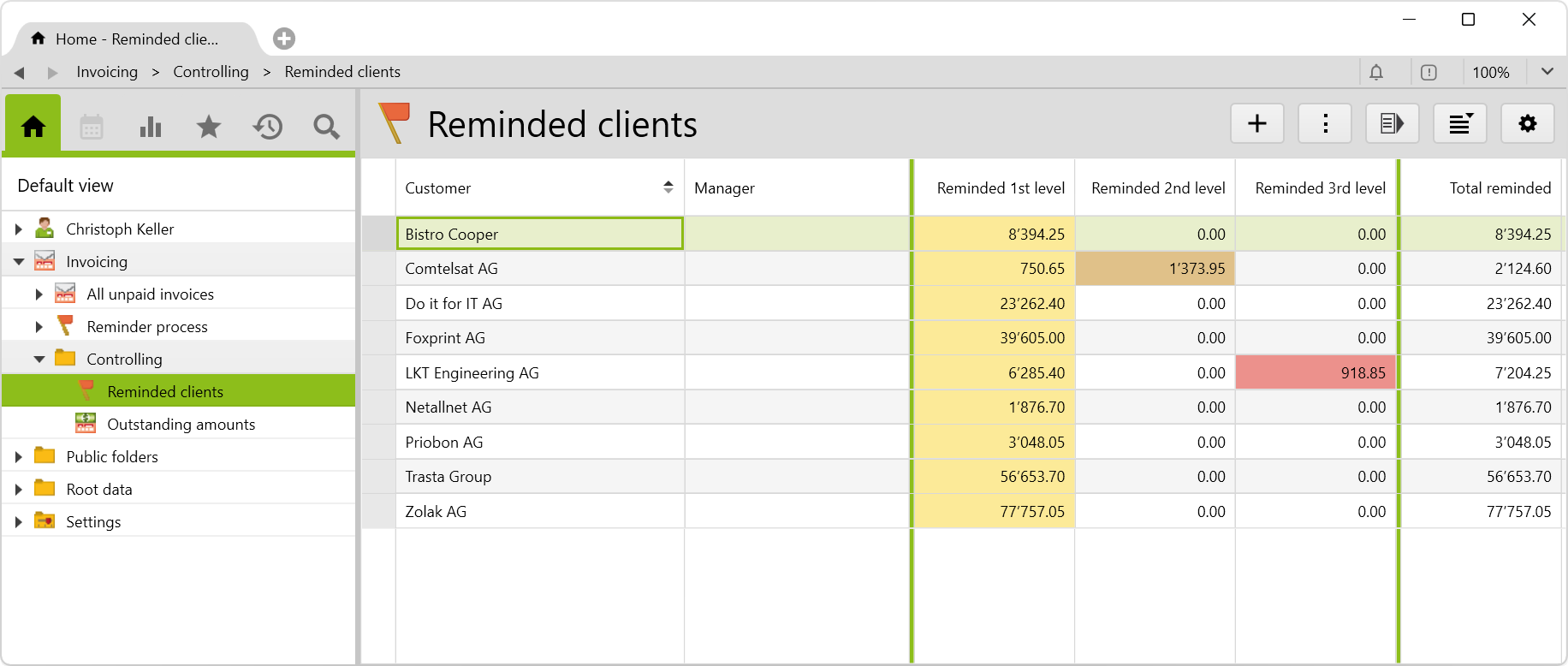Select the Home - Reminded clients tab
This screenshot has height=666, width=1568.
pyautogui.click(x=137, y=39)
